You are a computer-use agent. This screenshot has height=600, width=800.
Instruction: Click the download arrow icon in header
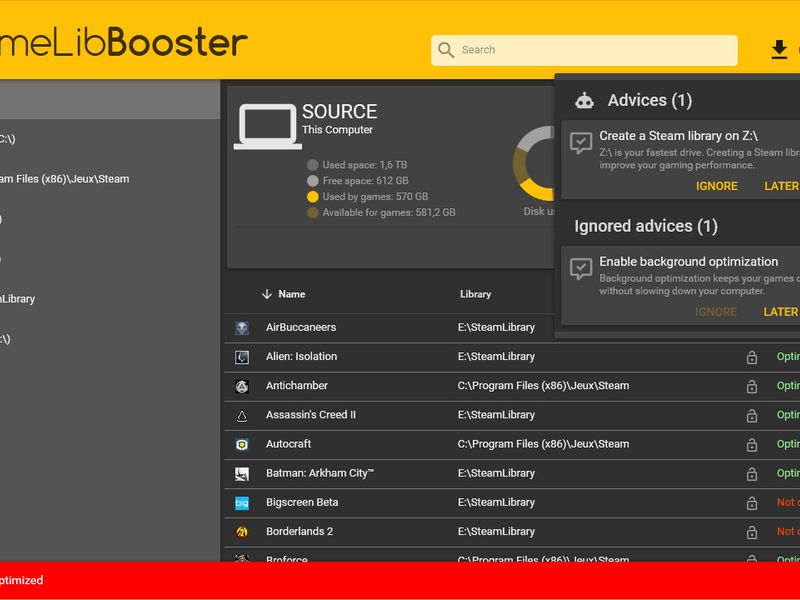coord(779,49)
